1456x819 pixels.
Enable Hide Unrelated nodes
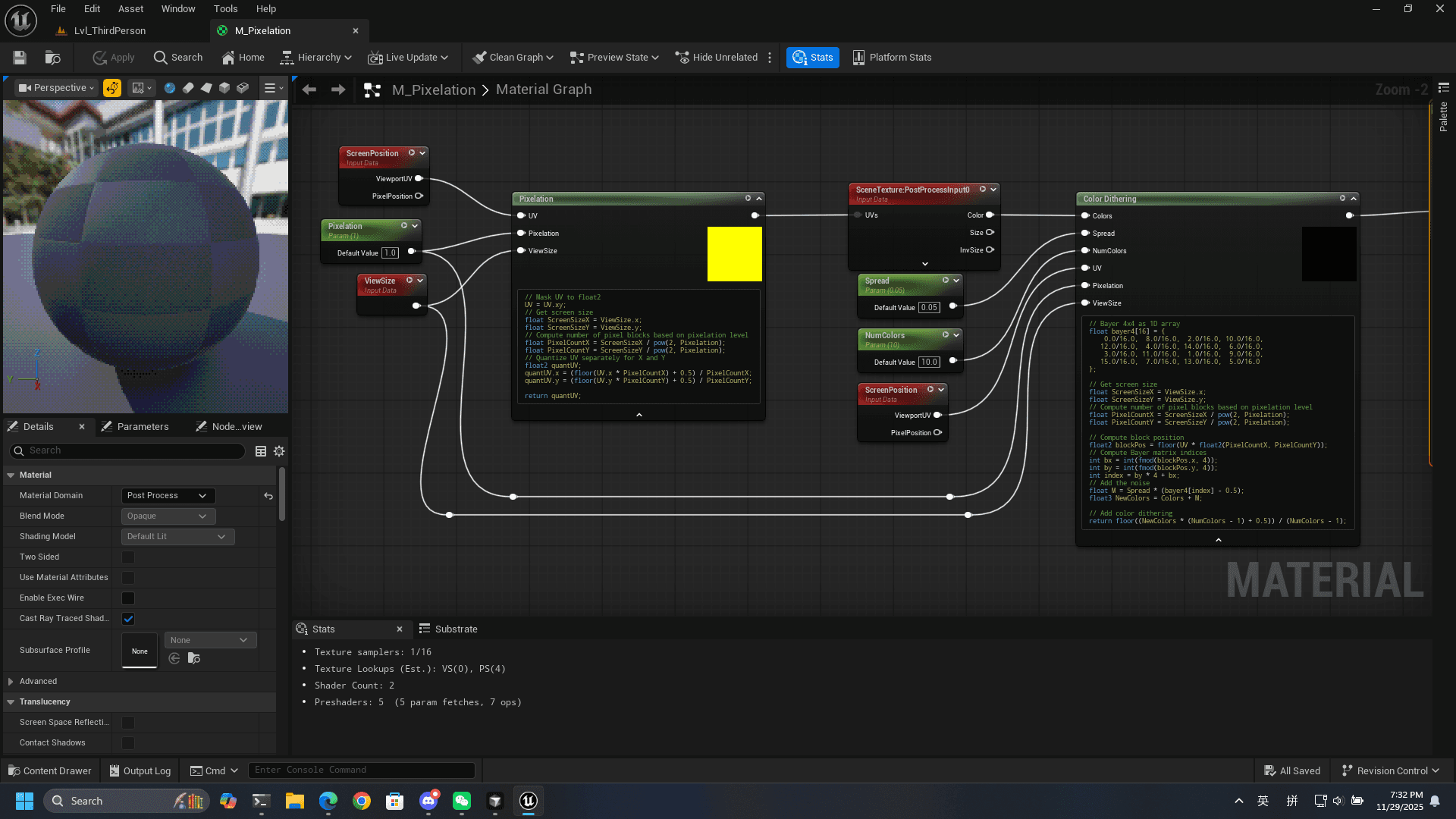coord(715,57)
